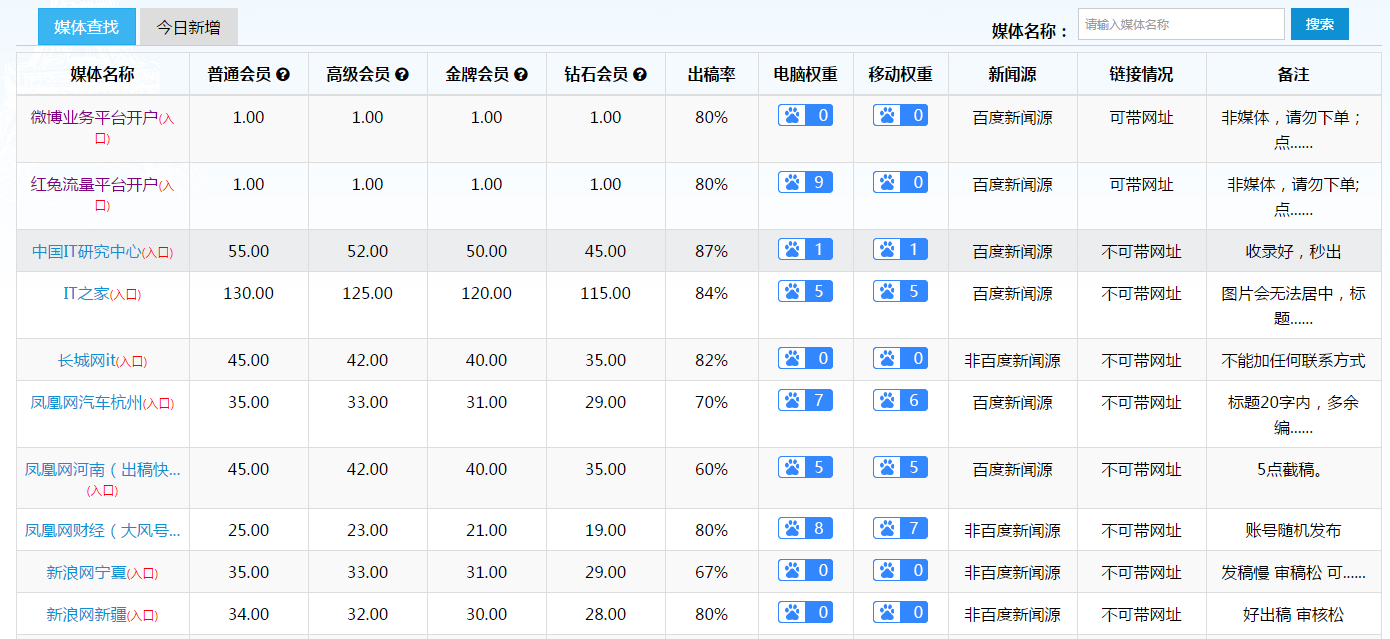This screenshot has width=1390, height=639.
Task: Click the 130.00 price for IT之家
Action: pyautogui.click(x=248, y=294)
